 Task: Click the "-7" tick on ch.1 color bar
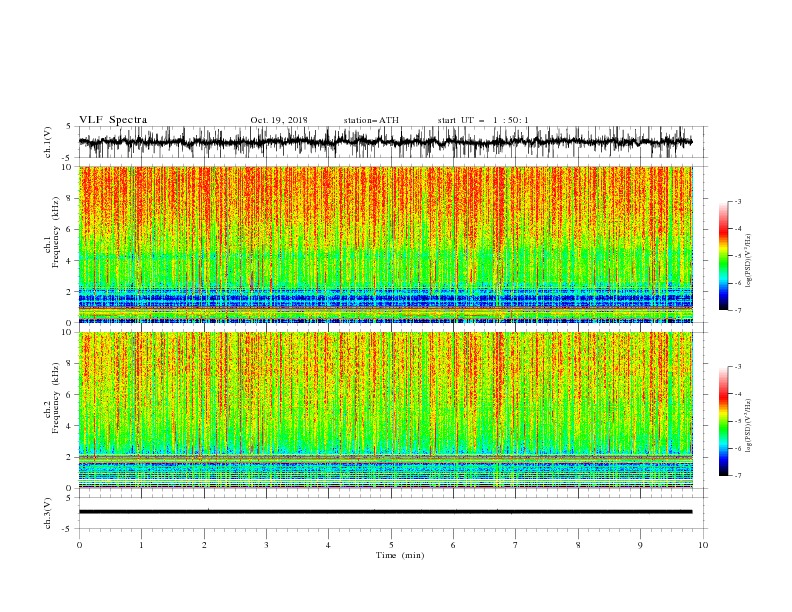tap(738, 310)
